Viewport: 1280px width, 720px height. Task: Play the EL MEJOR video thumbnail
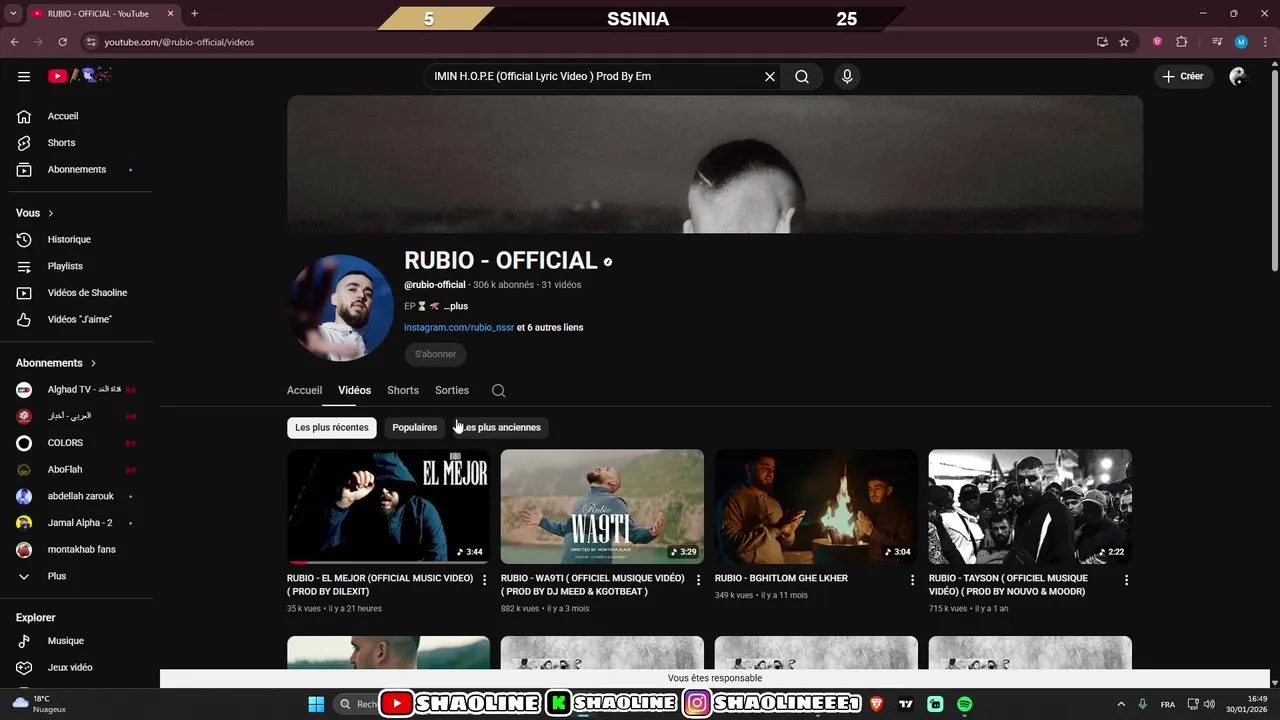(x=388, y=507)
